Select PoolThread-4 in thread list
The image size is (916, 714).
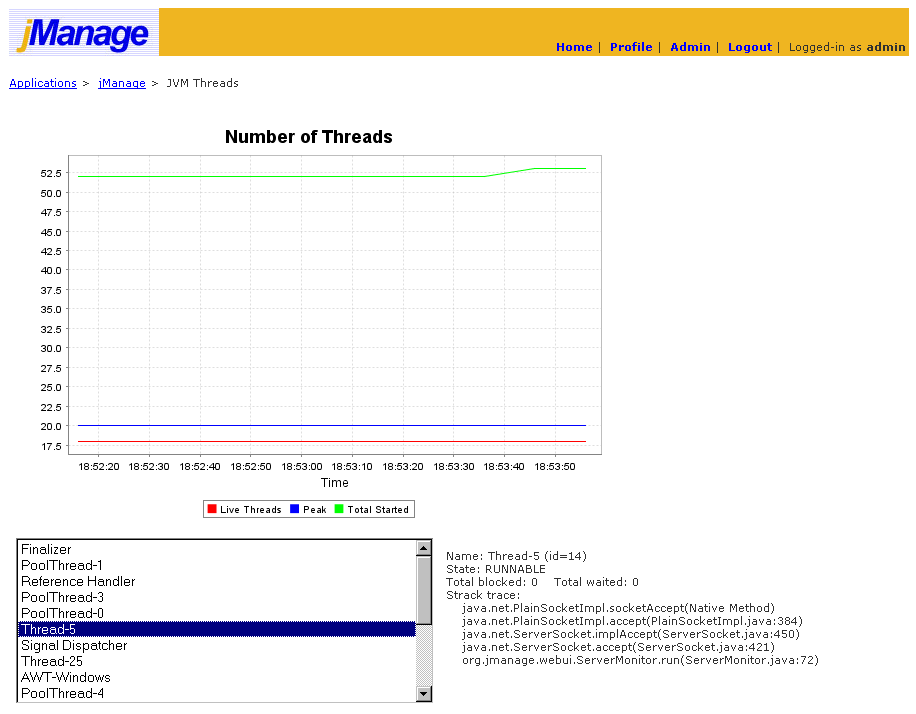[x=217, y=694]
